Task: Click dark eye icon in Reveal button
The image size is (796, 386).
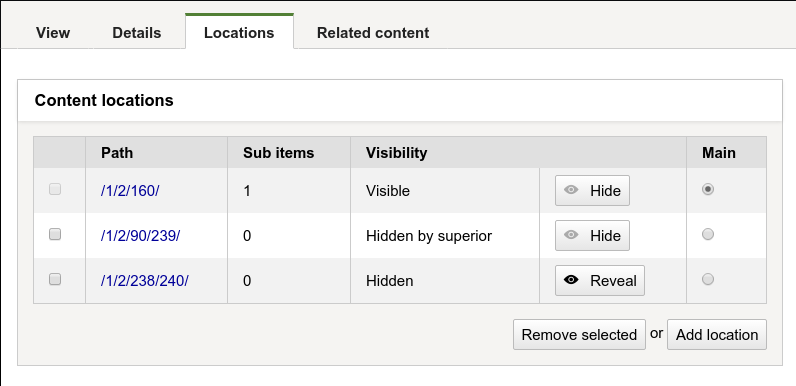Action: [x=571, y=280]
